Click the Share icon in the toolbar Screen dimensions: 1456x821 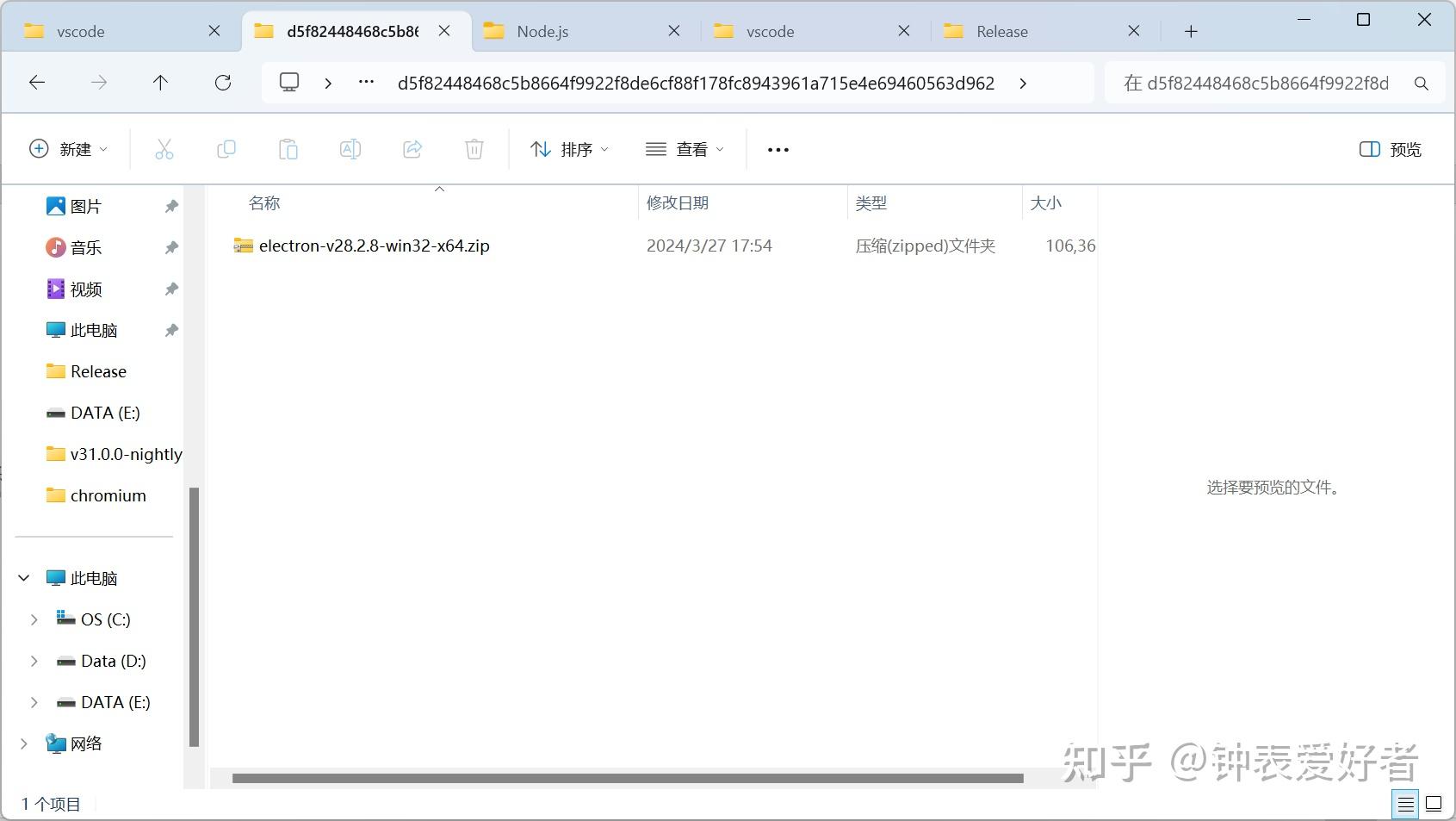412,148
